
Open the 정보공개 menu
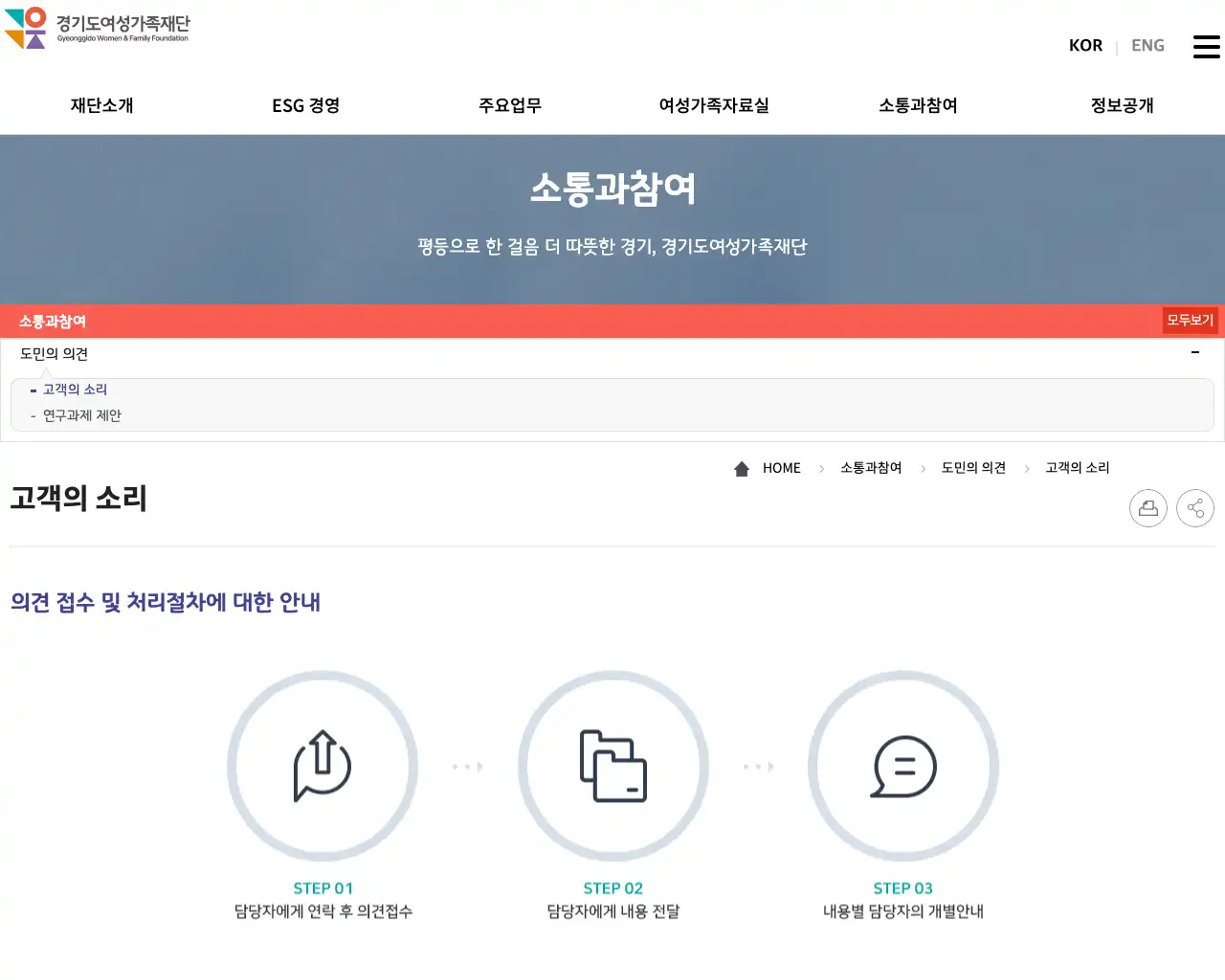[1123, 105]
